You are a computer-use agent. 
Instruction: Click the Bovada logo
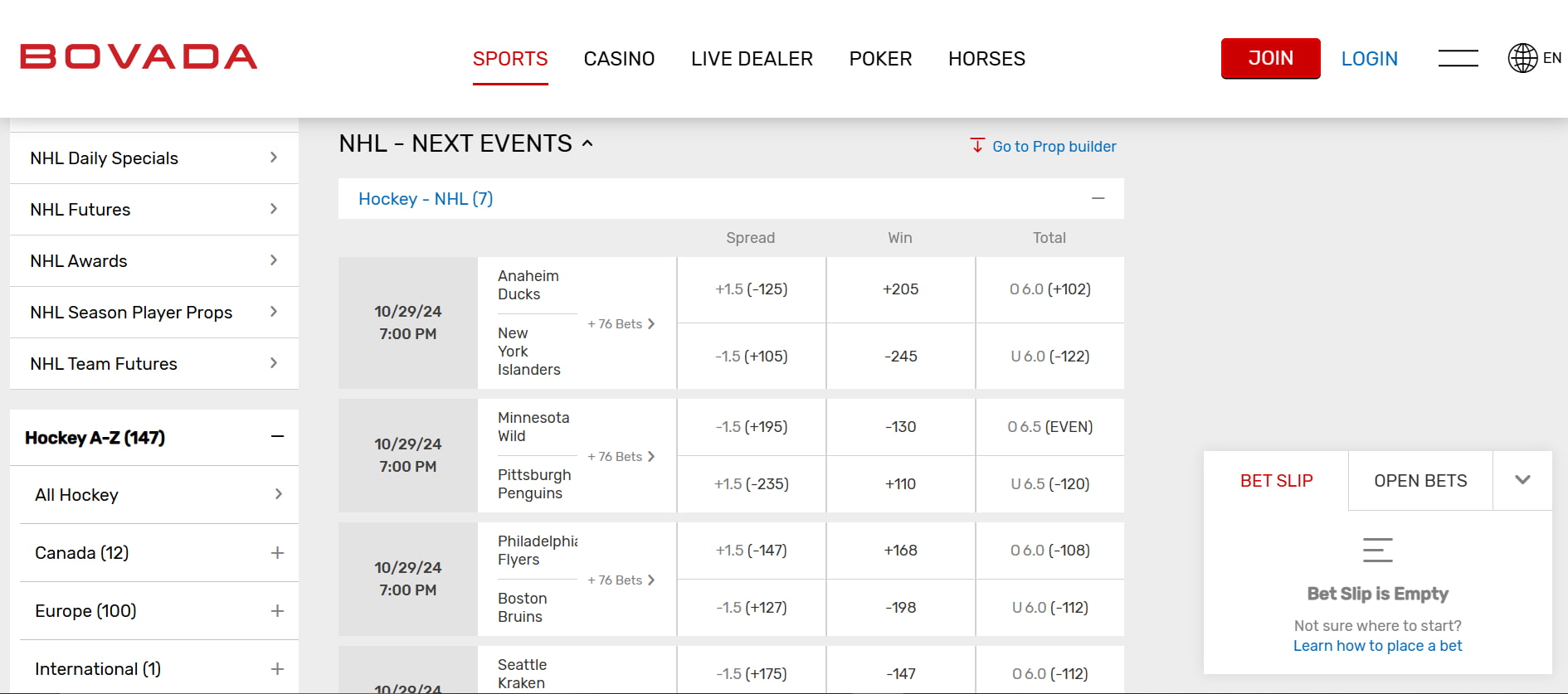[139, 57]
